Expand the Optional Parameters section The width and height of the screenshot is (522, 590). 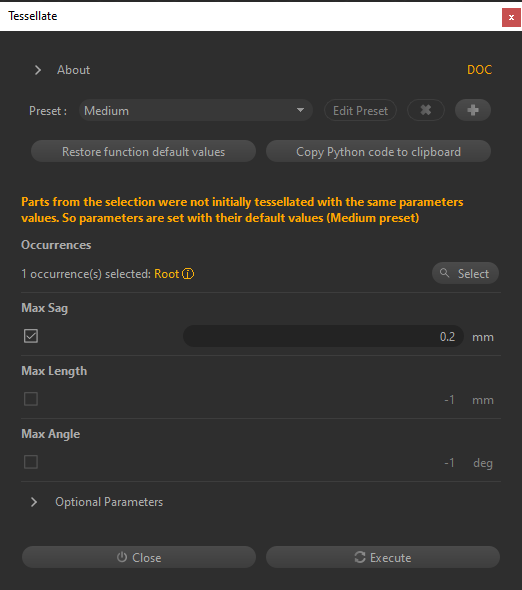34,502
